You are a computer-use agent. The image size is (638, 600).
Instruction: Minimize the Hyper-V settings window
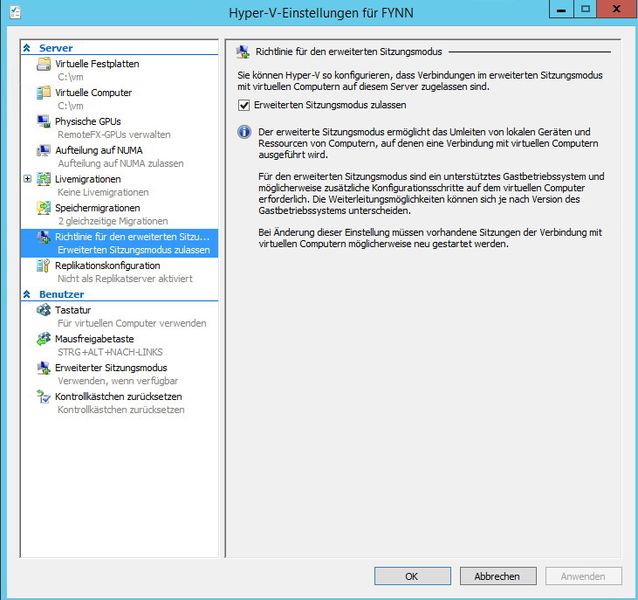pos(561,9)
